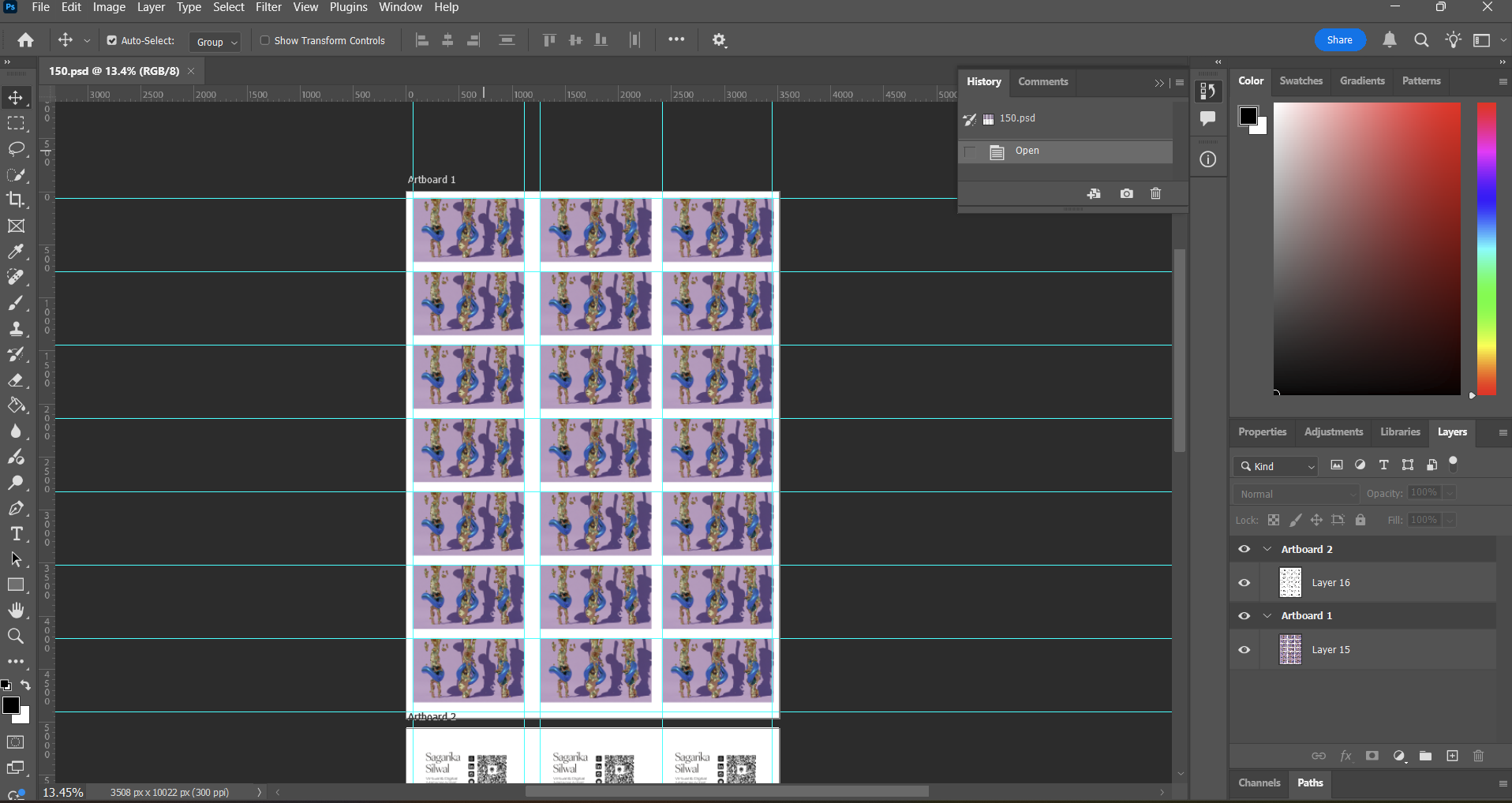Image resolution: width=1512 pixels, height=803 pixels.
Task: Create a new layer in Layers panel
Action: point(1452,756)
